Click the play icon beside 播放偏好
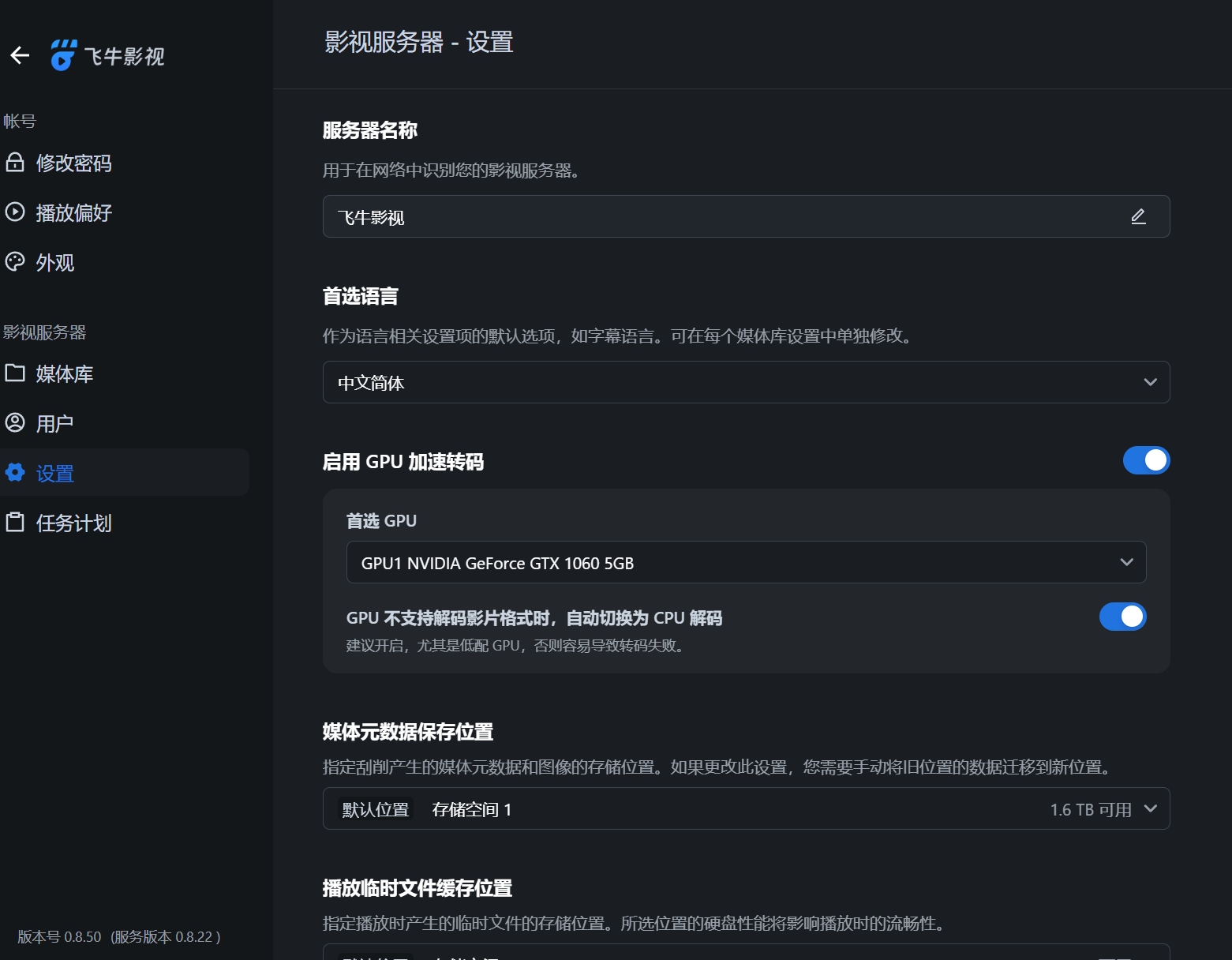This screenshot has width=1232, height=960. pyautogui.click(x=15, y=212)
